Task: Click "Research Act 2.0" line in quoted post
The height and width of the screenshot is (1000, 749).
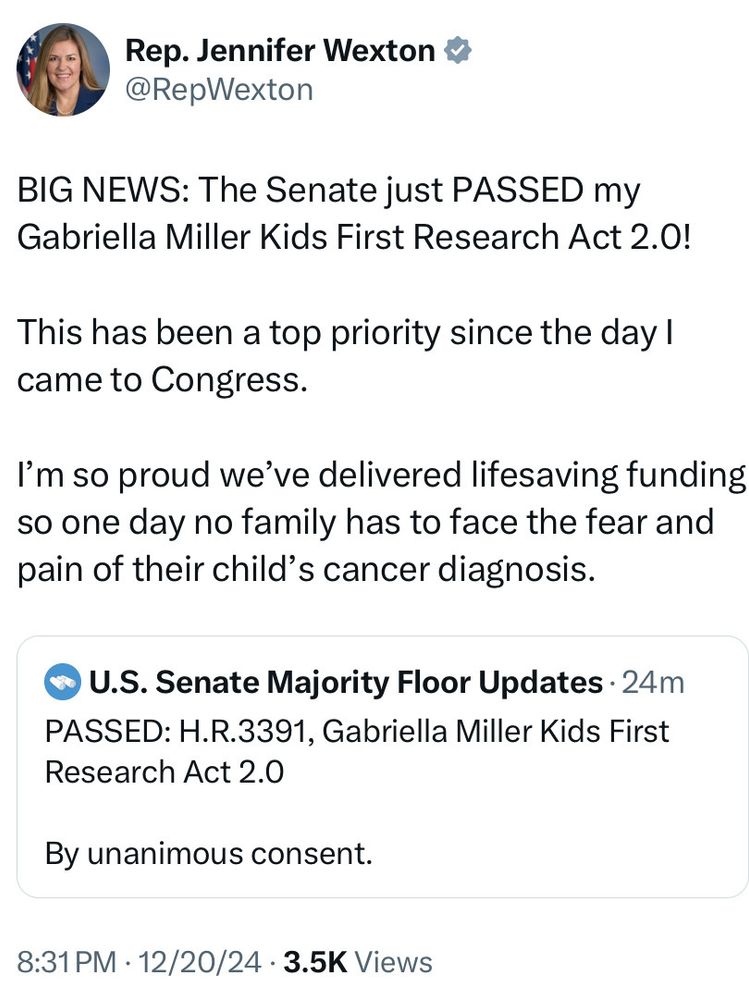Action: click(164, 772)
